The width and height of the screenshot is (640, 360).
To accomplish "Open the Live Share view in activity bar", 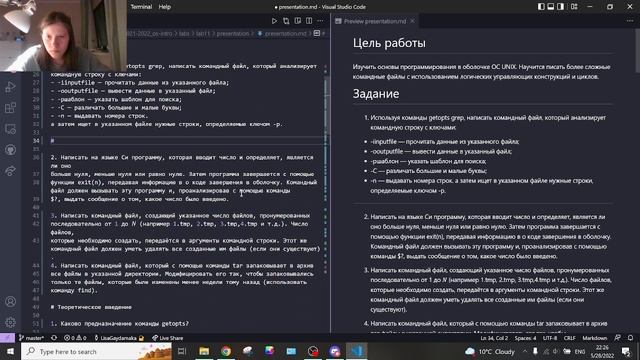I will [x=11, y=171].
